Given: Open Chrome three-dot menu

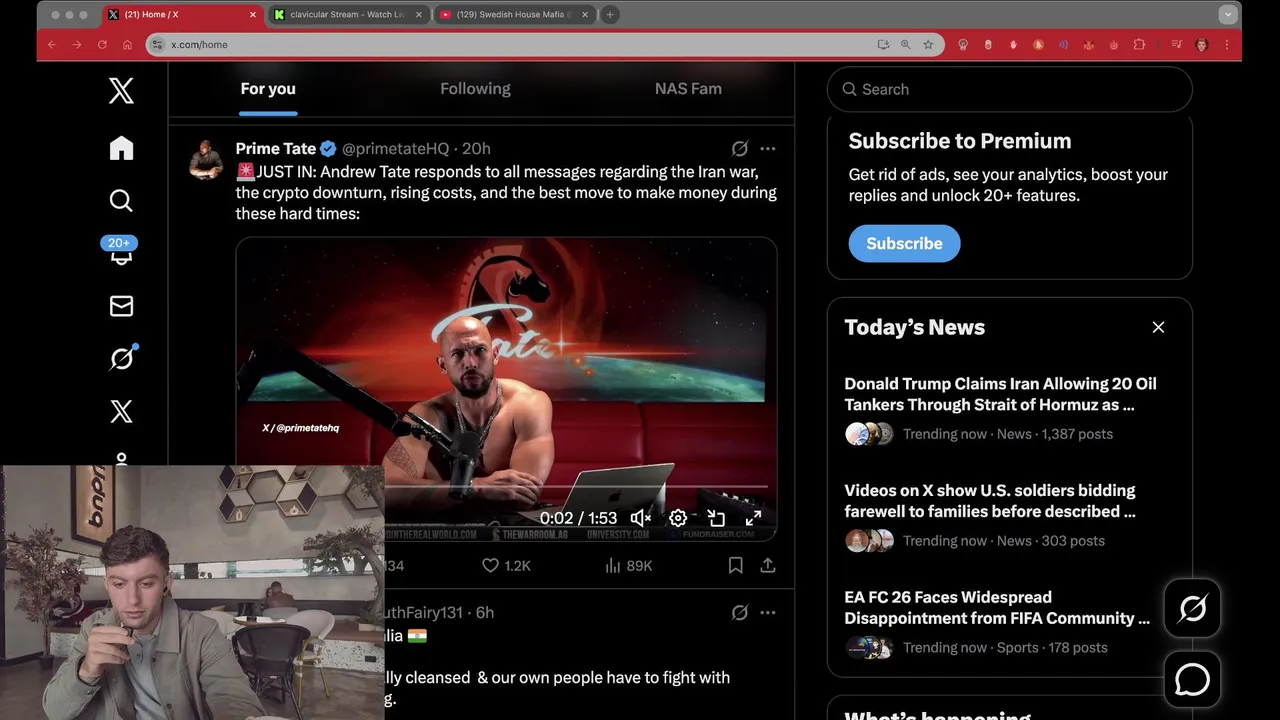Looking at the screenshot, I should coord(1227,44).
